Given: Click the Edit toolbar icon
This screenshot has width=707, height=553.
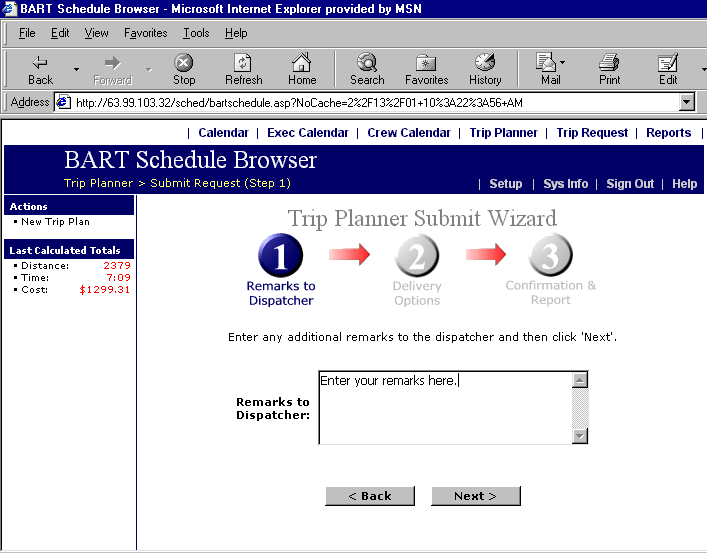Looking at the screenshot, I should (x=668, y=62).
